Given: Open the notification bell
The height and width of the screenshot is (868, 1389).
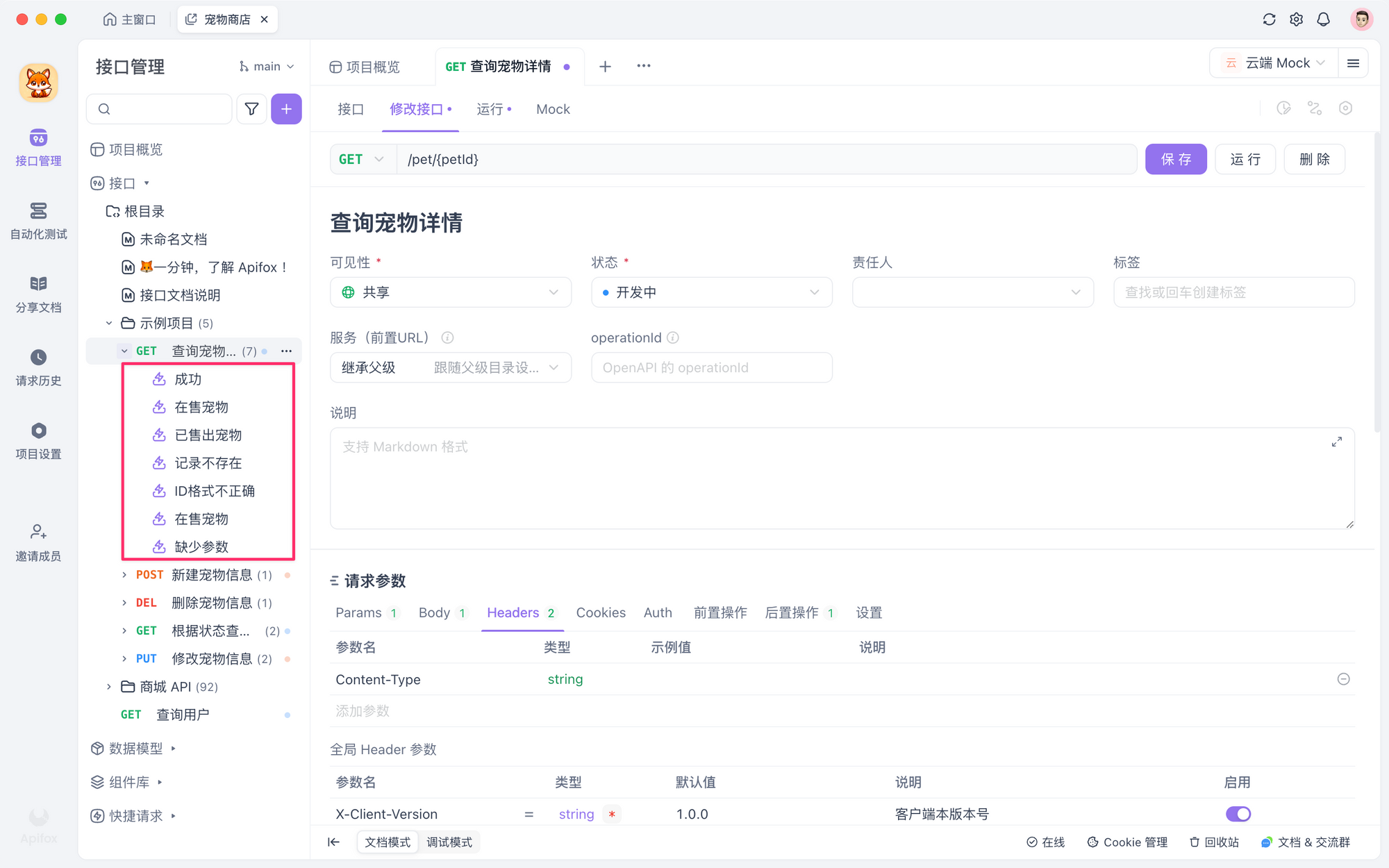Looking at the screenshot, I should pyautogui.click(x=1323, y=19).
